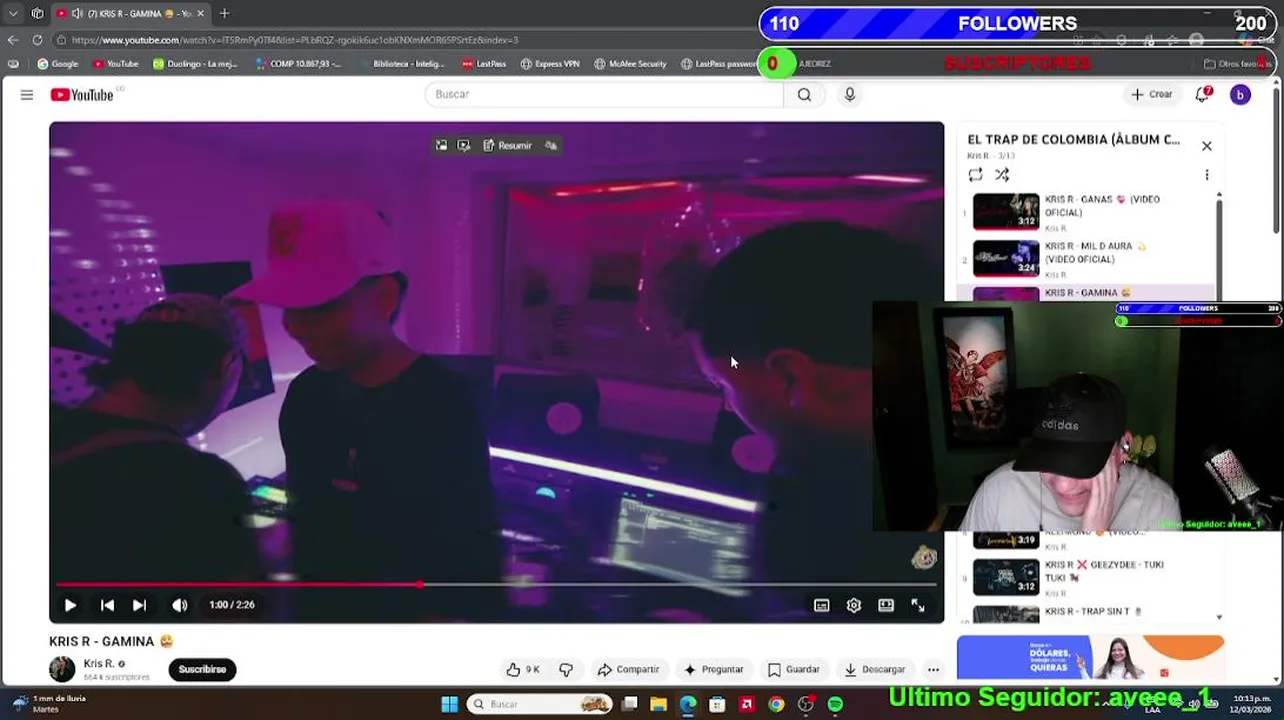Toggle playlist loop
This screenshot has height=720, width=1284.
pos(975,174)
